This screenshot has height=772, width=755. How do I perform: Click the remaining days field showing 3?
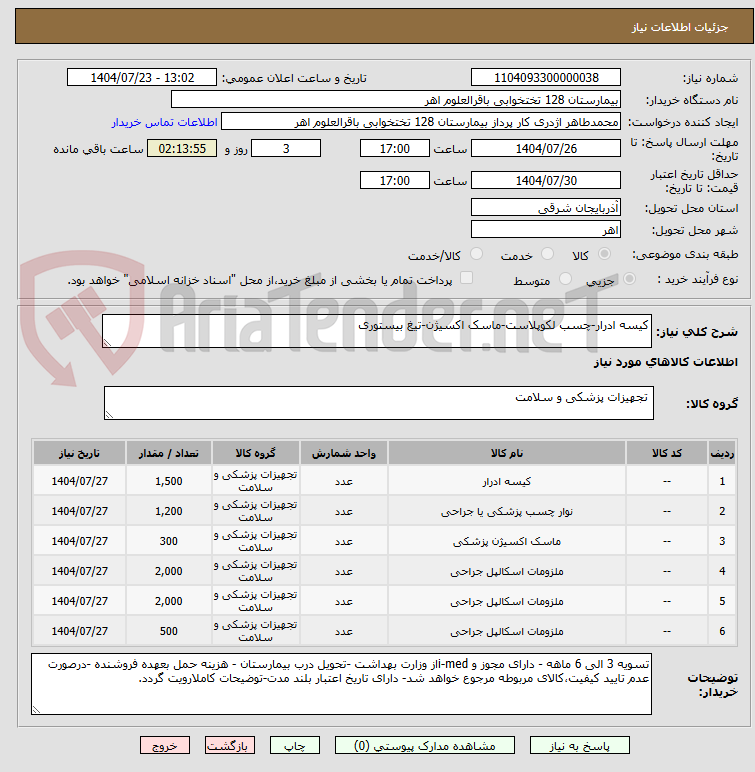coord(286,148)
